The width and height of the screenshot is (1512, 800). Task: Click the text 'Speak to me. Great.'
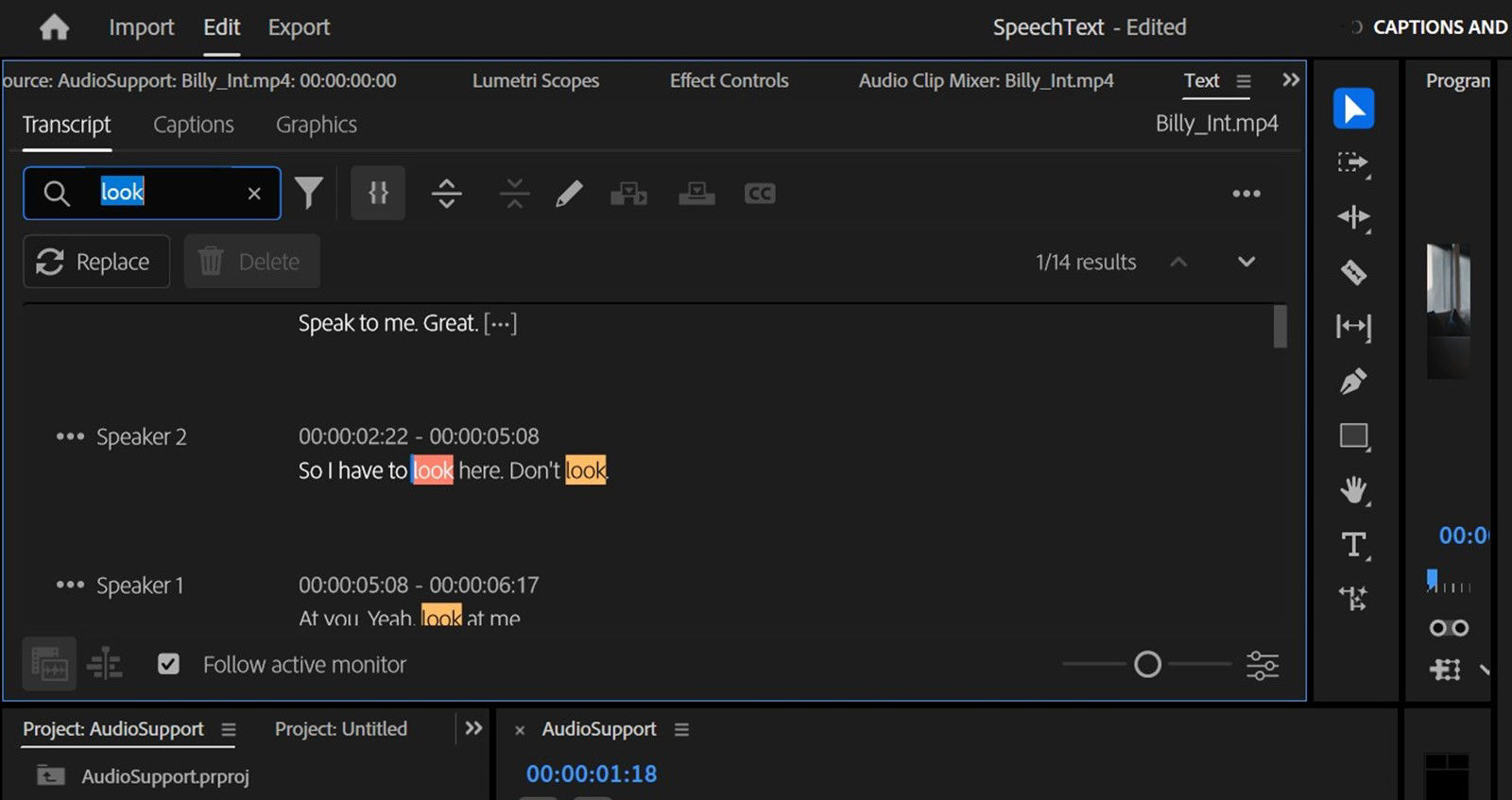[388, 323]
